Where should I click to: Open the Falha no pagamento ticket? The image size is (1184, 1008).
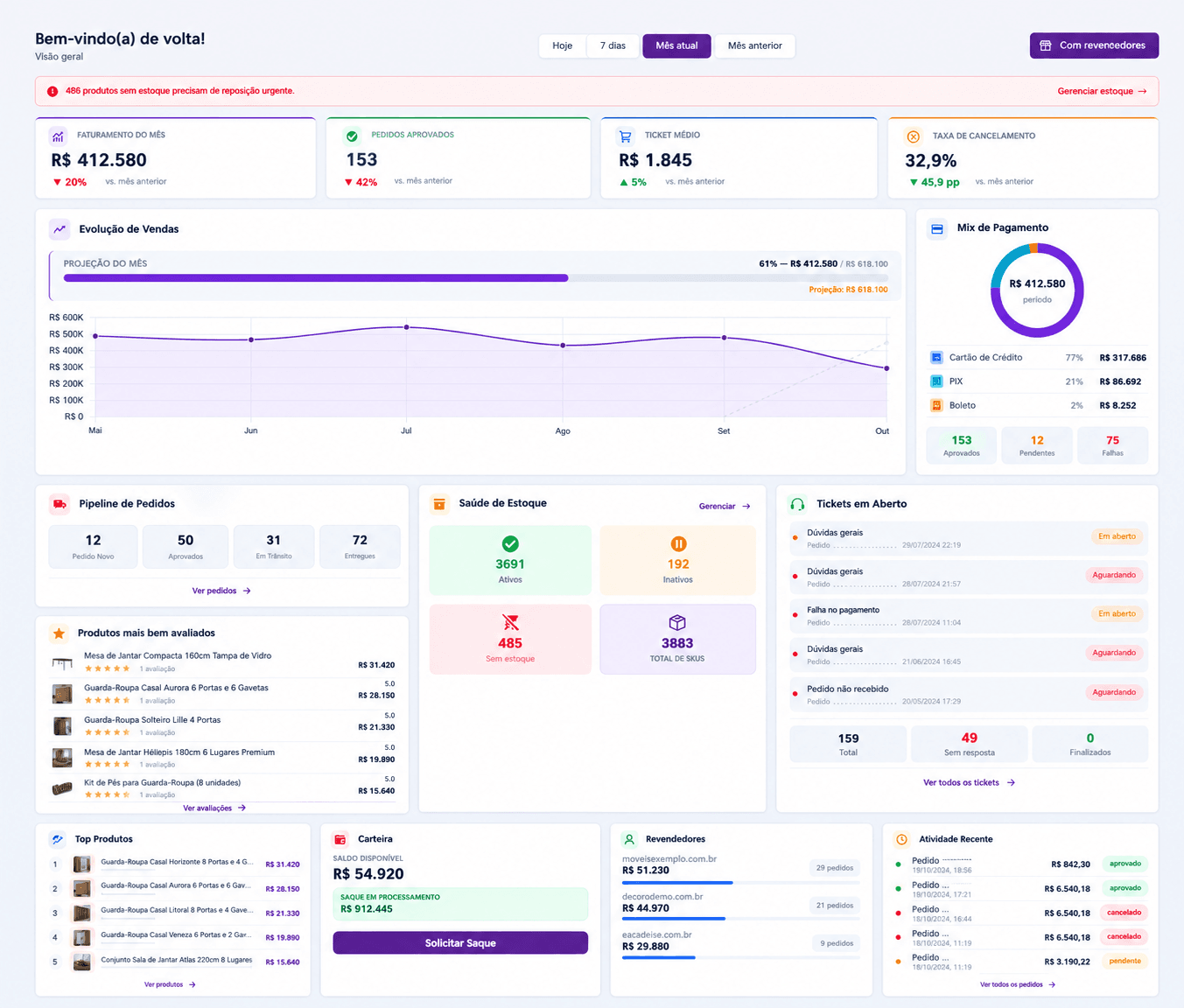[x=968, y=616]
